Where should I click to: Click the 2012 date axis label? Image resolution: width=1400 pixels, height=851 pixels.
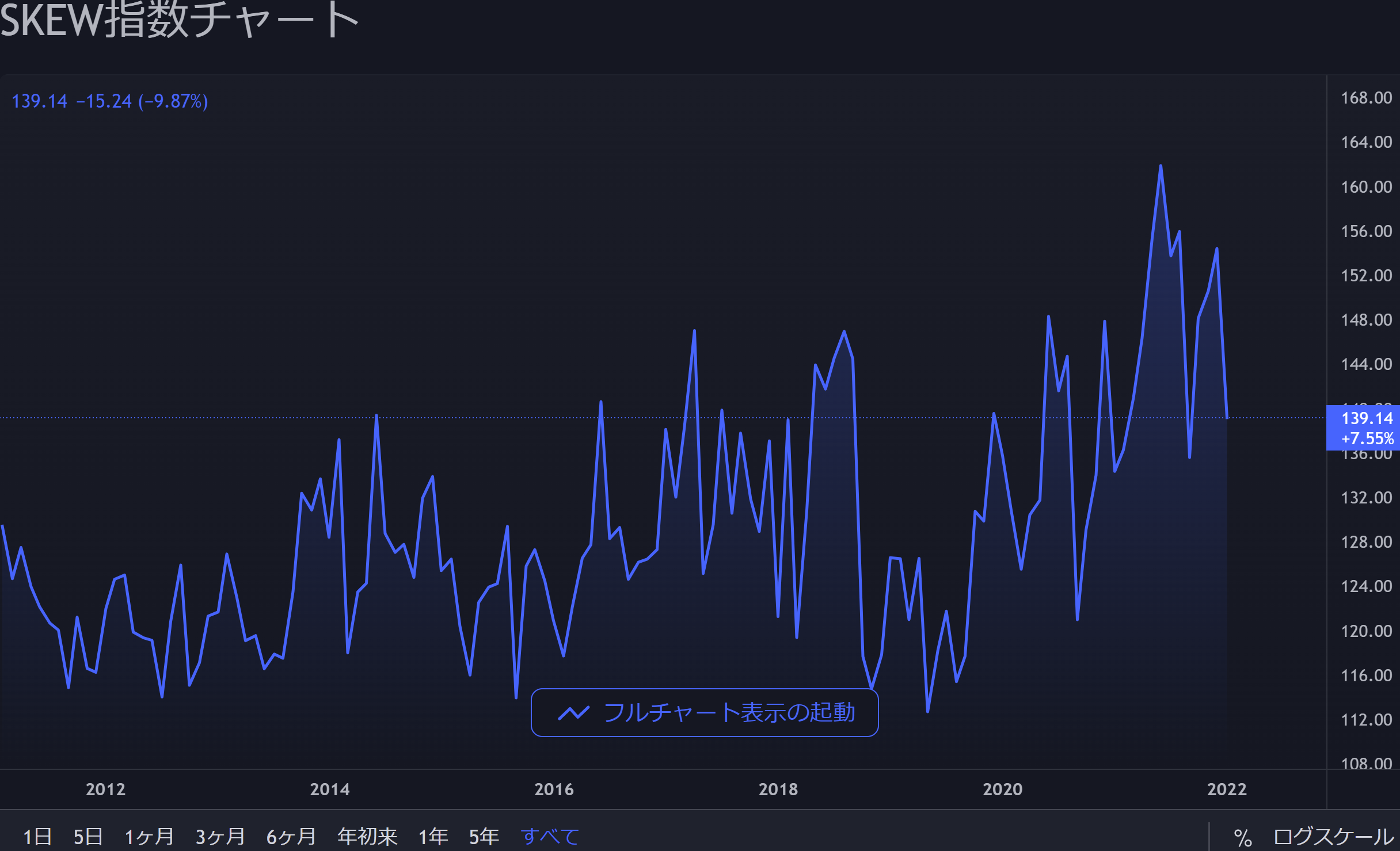(105, 789)
